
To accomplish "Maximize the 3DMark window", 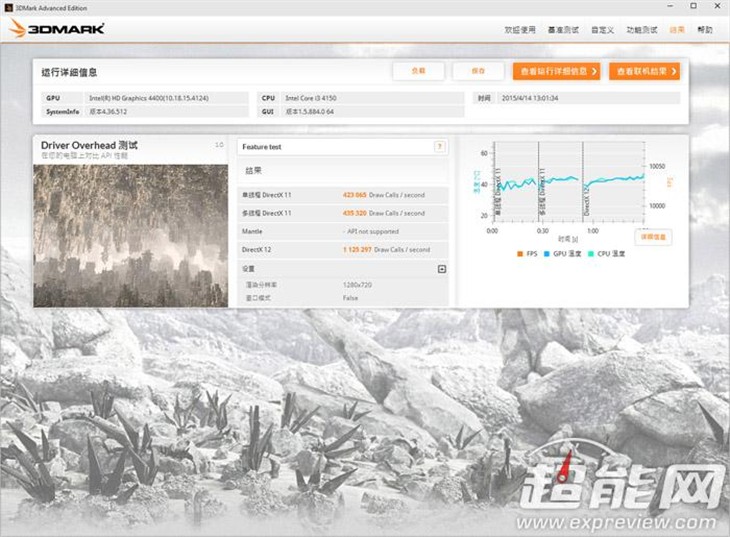I will pos(693,6).
